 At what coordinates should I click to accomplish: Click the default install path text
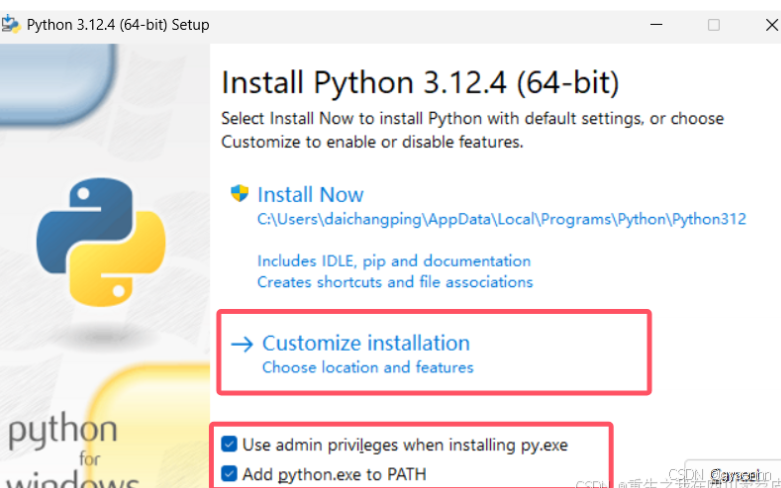point(502,219)
